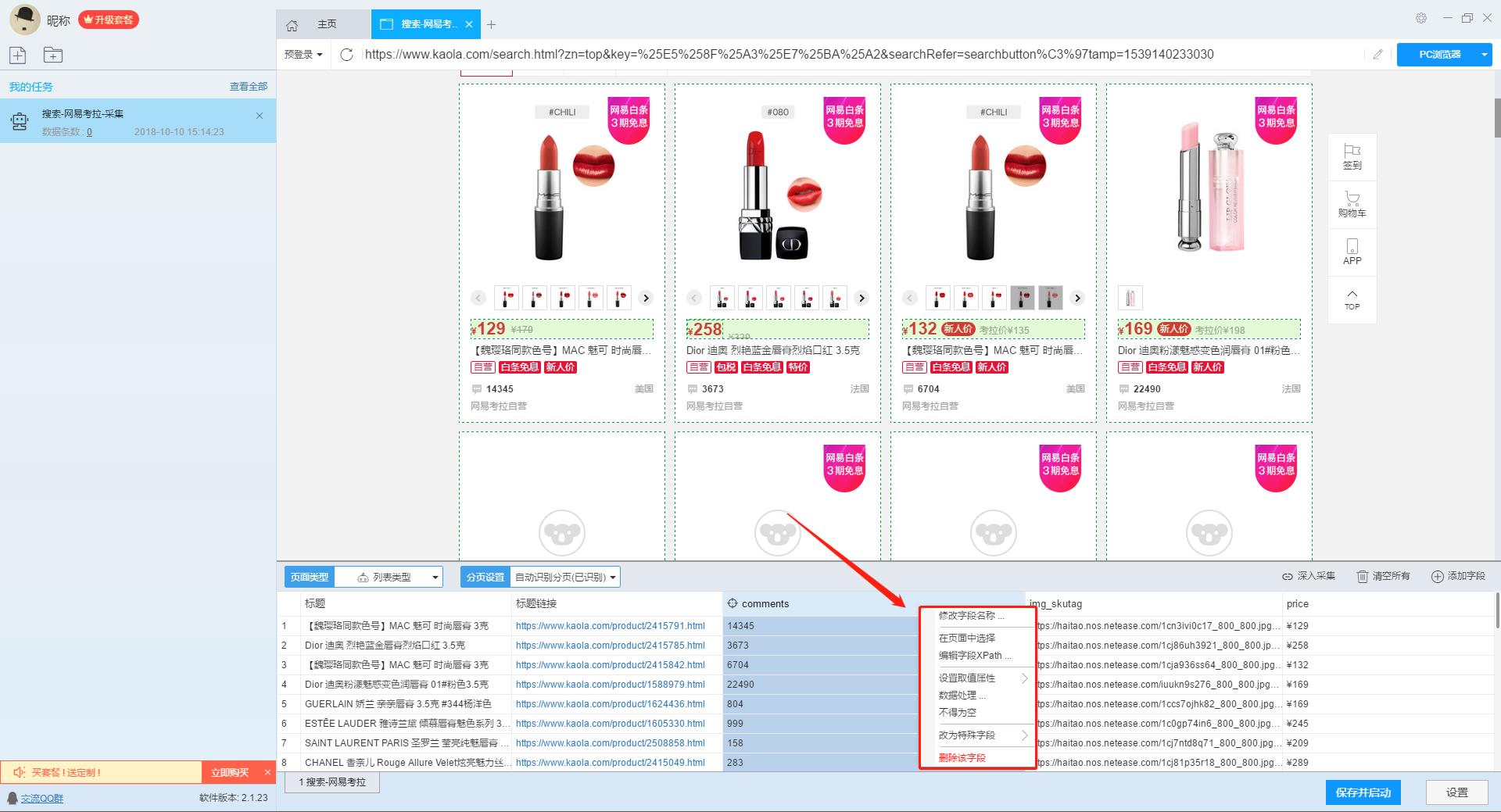The height and width of the screenshot is (812, 1501).
Task: Click Dior #080 lipstick product image
Action: (777, 184)
